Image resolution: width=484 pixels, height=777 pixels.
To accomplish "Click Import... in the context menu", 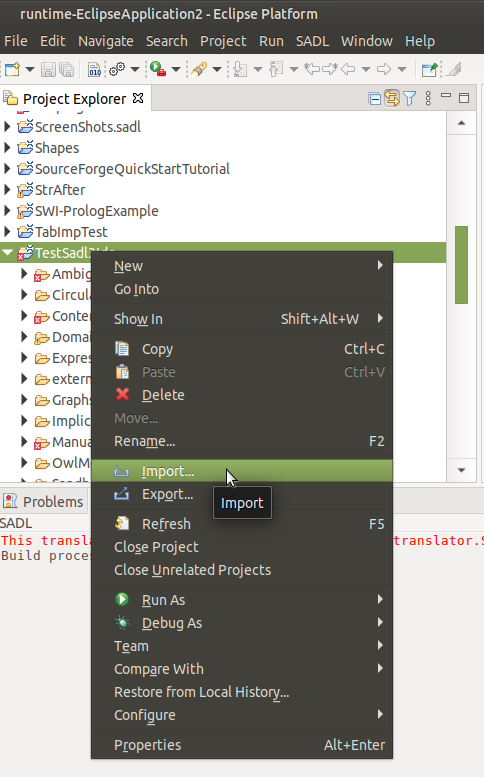I will (x=242, y=471).
